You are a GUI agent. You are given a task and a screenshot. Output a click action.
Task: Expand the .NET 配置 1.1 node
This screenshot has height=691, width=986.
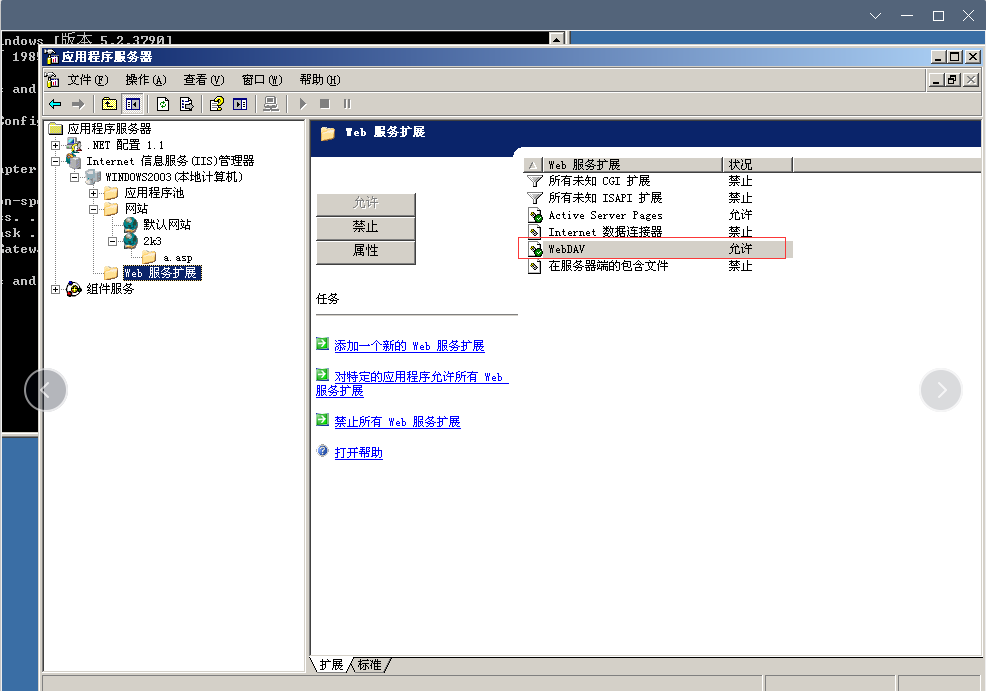[x=58, y=145]
